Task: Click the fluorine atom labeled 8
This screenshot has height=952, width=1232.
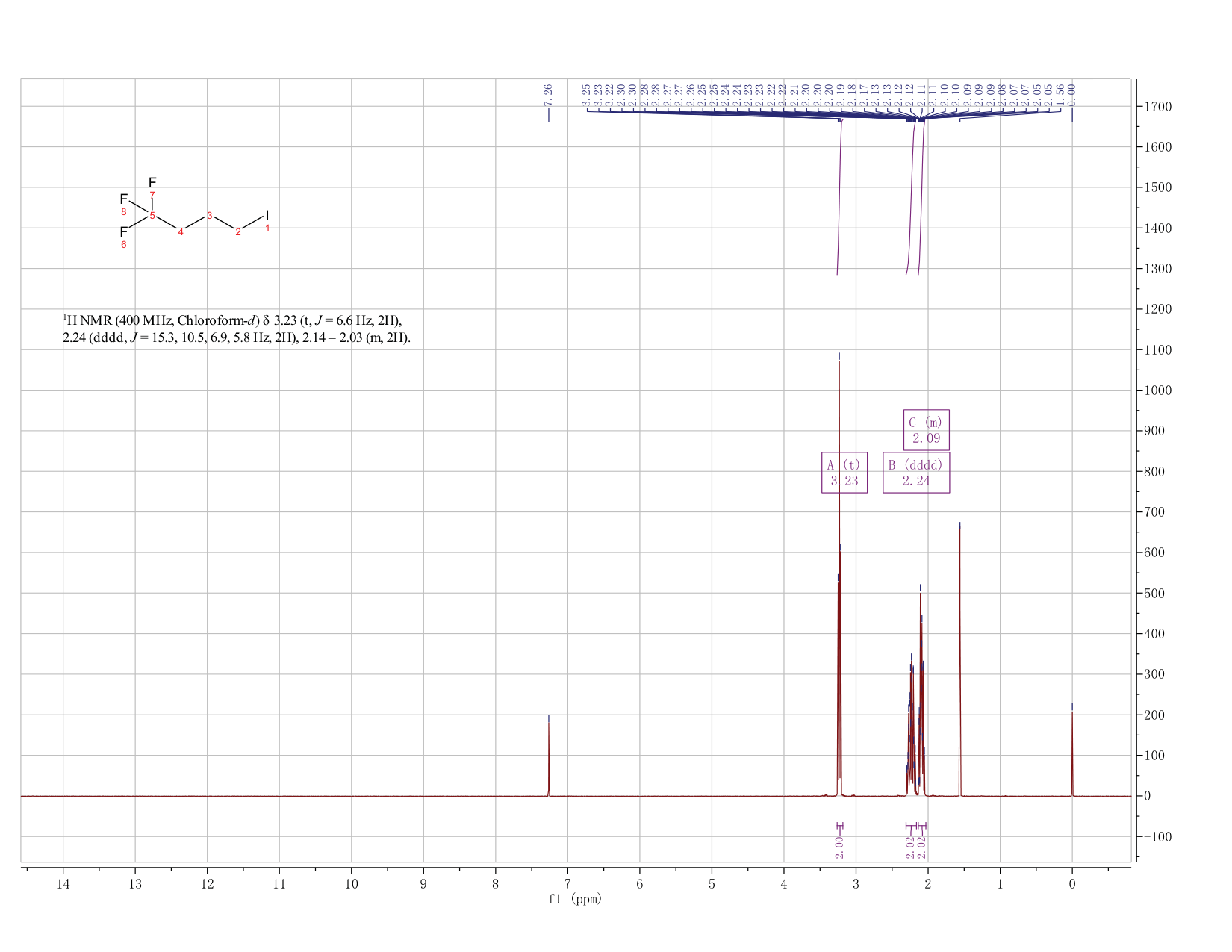Action: pyautogui.click(x=124, y=199)
